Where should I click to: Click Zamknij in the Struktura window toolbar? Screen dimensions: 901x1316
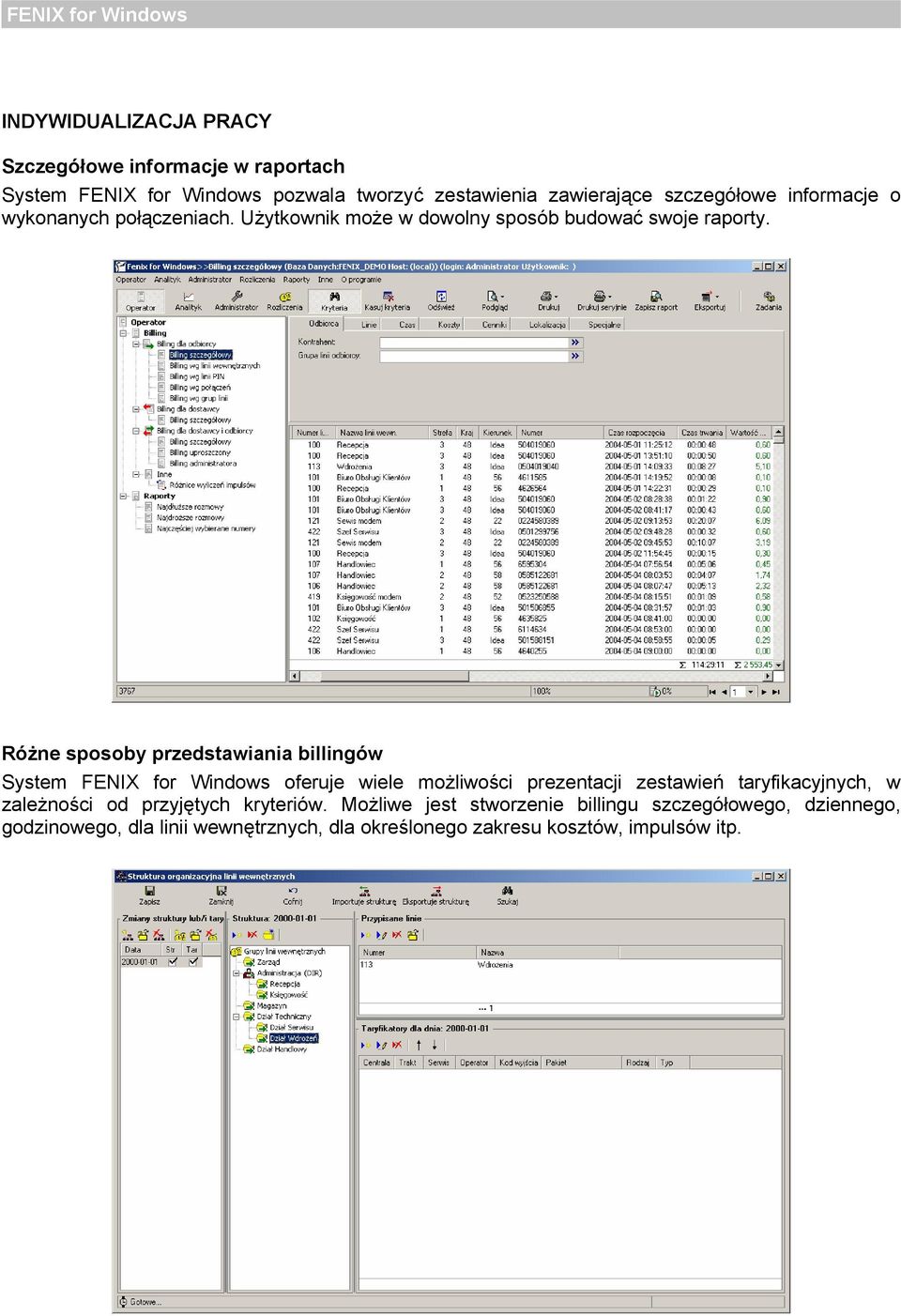click(x=221, y=895)
